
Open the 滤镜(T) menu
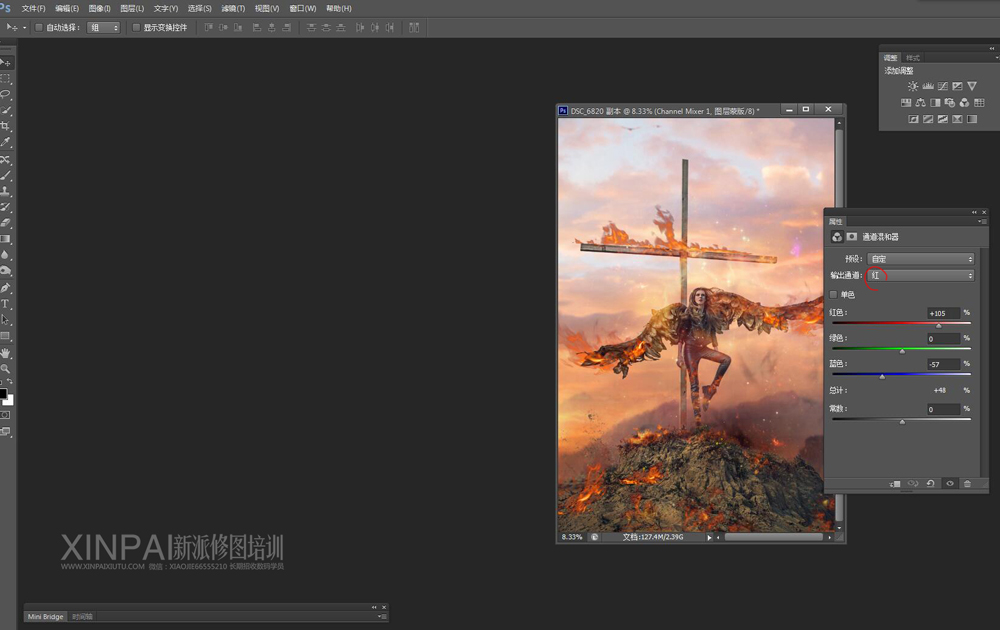click(233, 8)
